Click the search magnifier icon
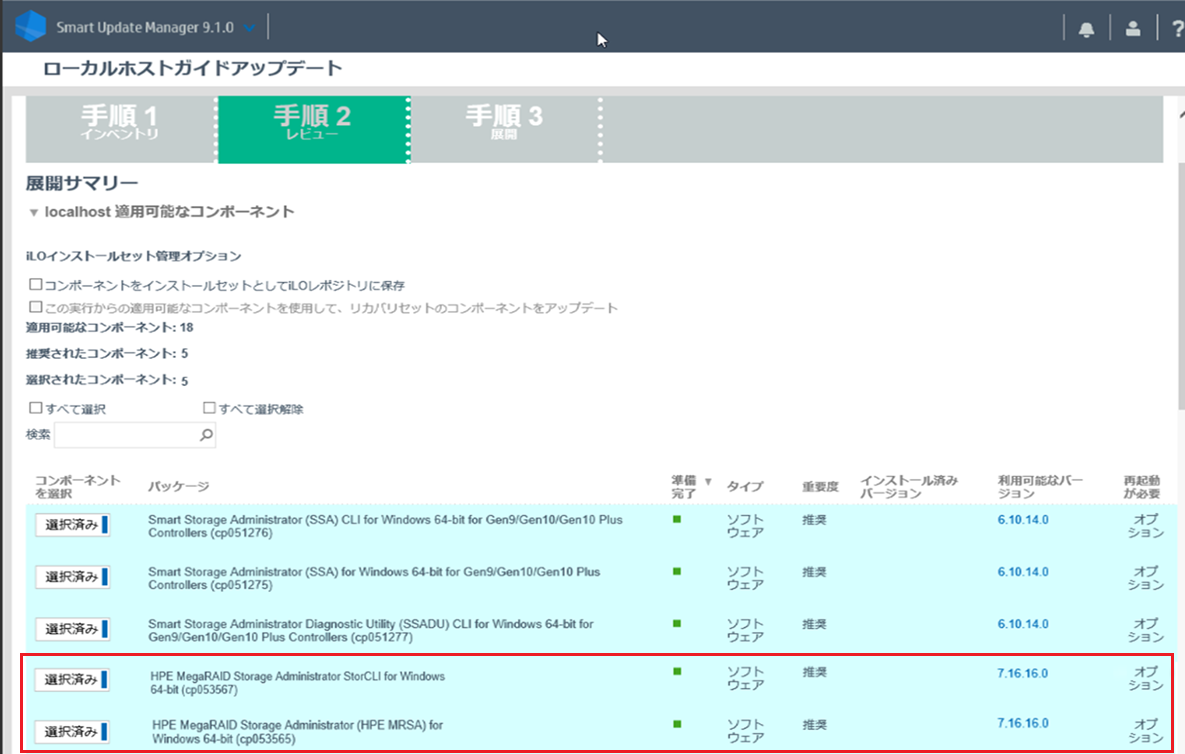This screenshot has height=754, width=1185. (x=206, y=434)
